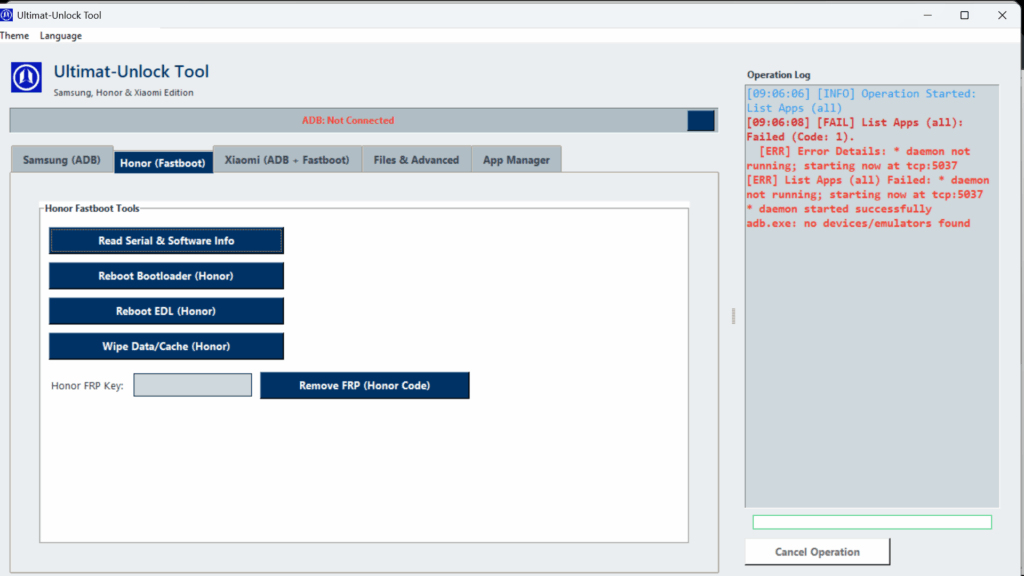Maximize the Ultimat-Unlock Tool window
1024x576 pixels.
coord(964,15)
